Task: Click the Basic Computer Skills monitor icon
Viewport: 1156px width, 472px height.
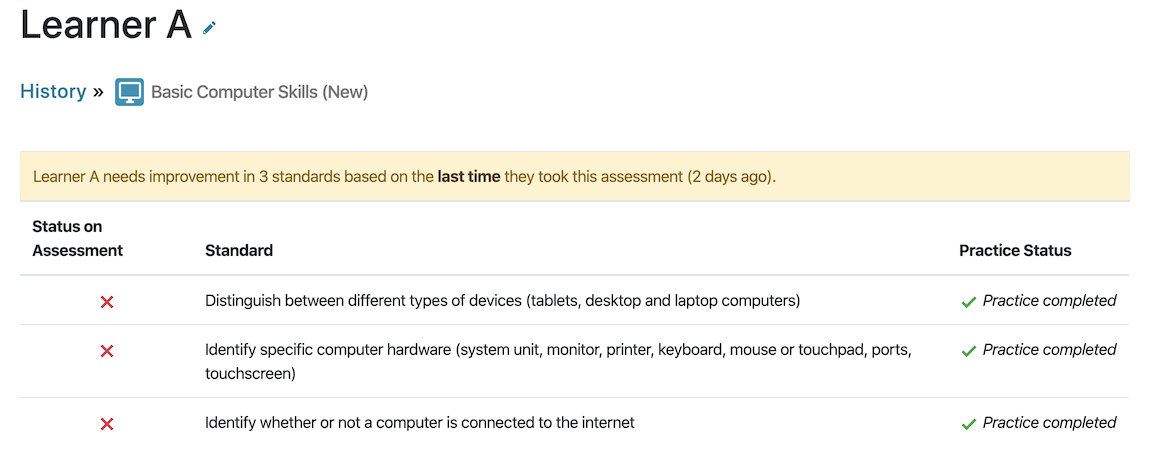Action: [129, 92]
